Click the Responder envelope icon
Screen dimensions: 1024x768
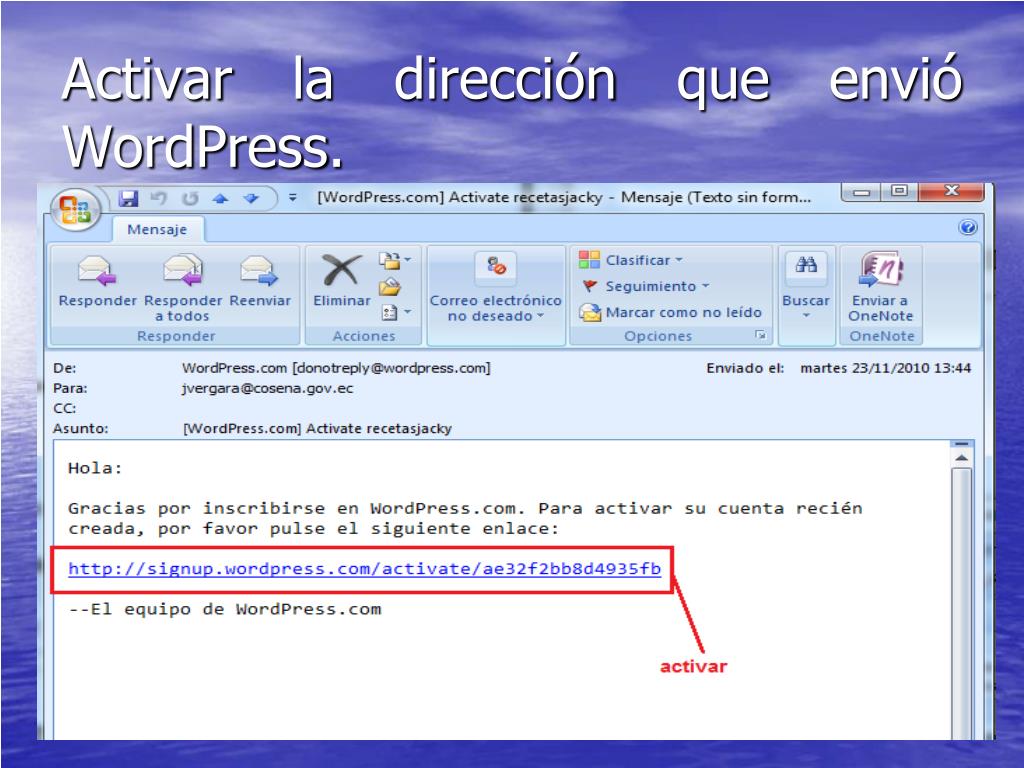click(97, 270)
